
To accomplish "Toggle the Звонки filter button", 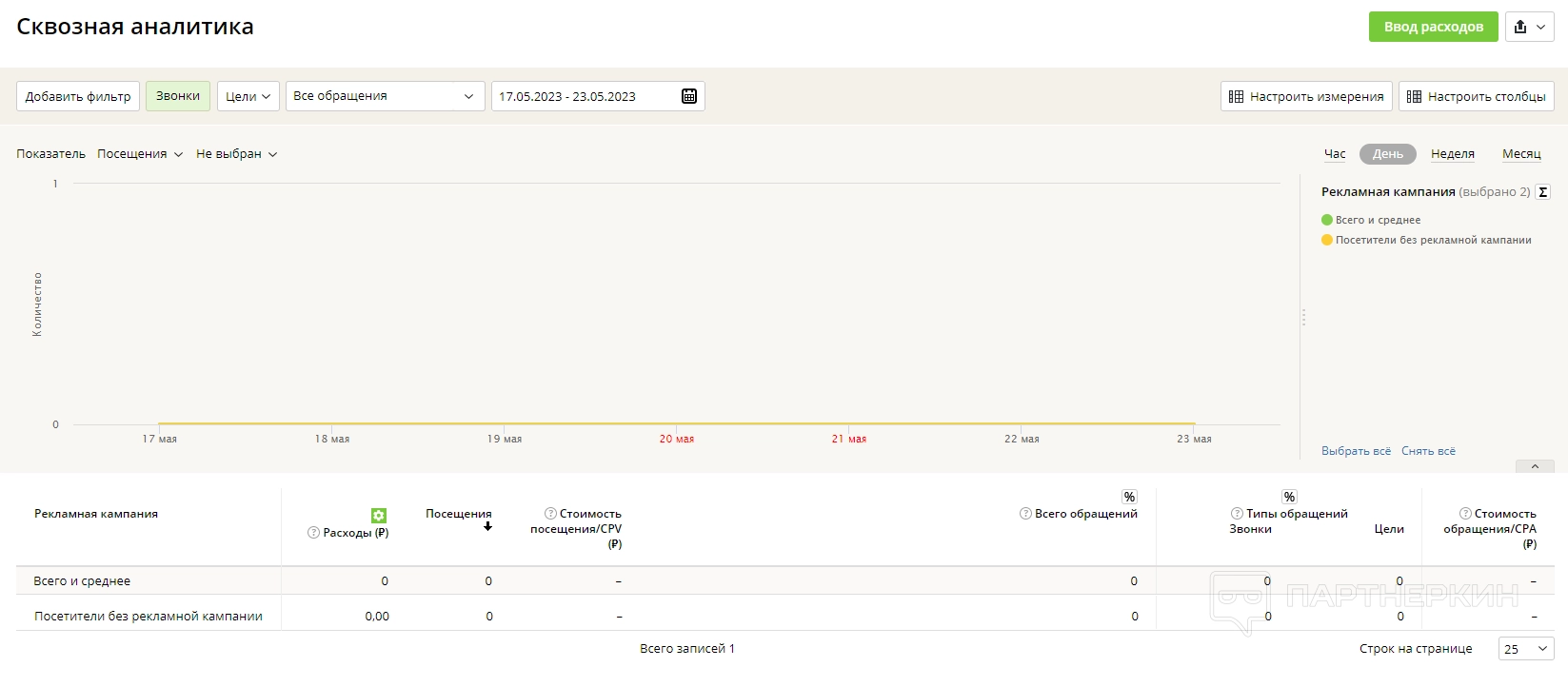I will click(x=178, y=96).
